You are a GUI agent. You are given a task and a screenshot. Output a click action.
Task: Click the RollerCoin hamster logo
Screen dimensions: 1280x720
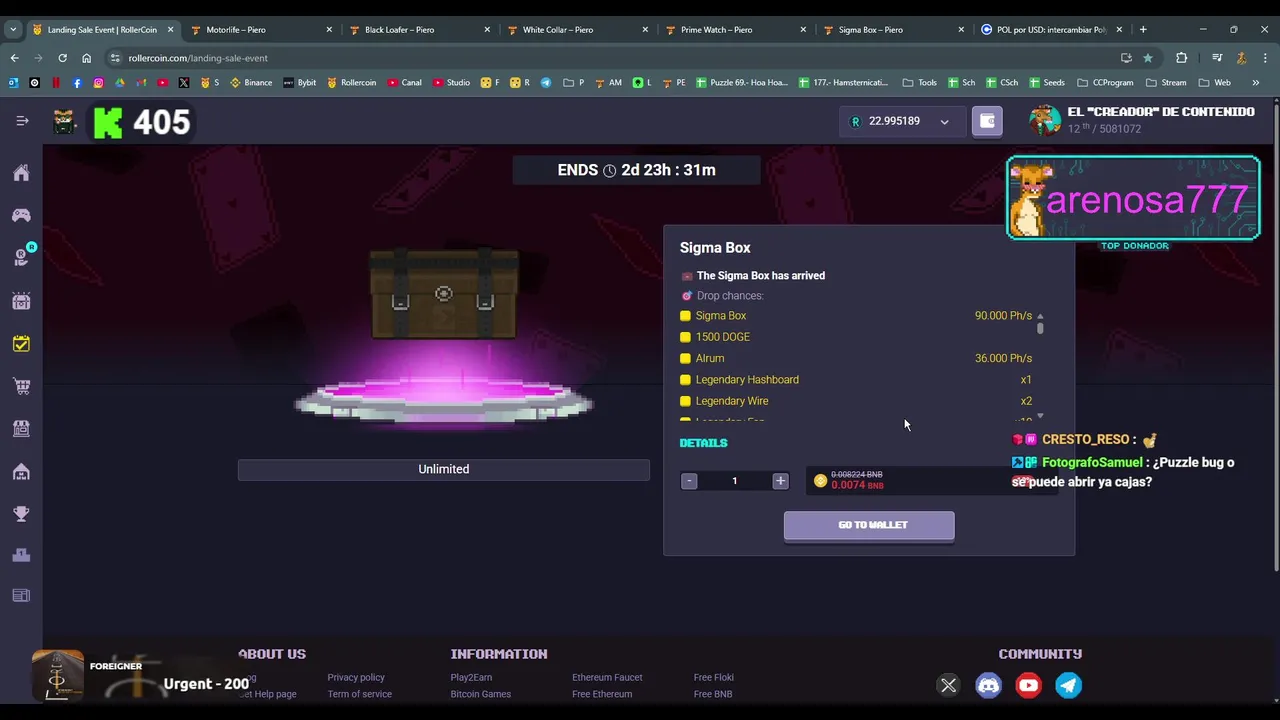(64, 122)
